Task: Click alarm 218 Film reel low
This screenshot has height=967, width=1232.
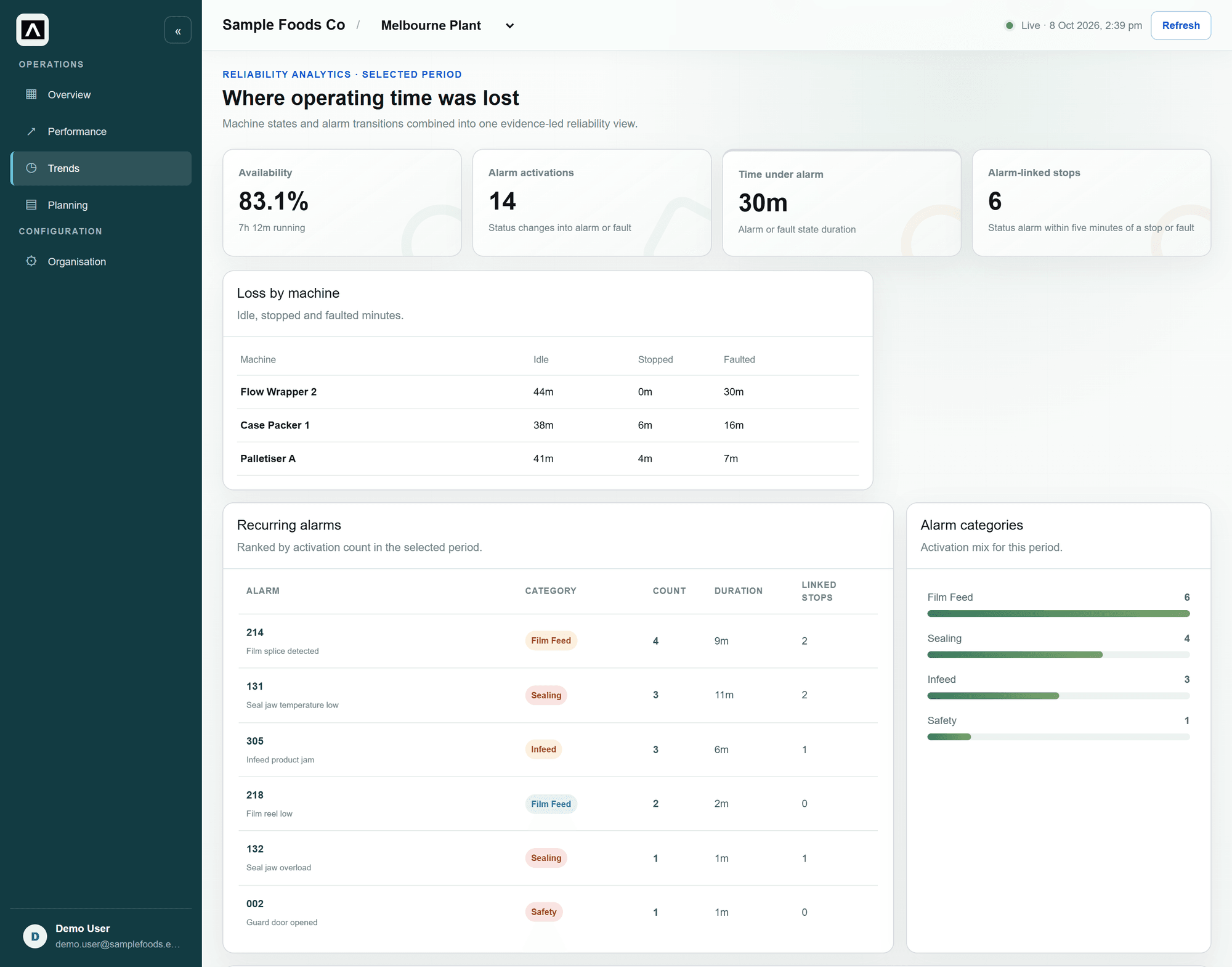Action: (x=558, y=804)
